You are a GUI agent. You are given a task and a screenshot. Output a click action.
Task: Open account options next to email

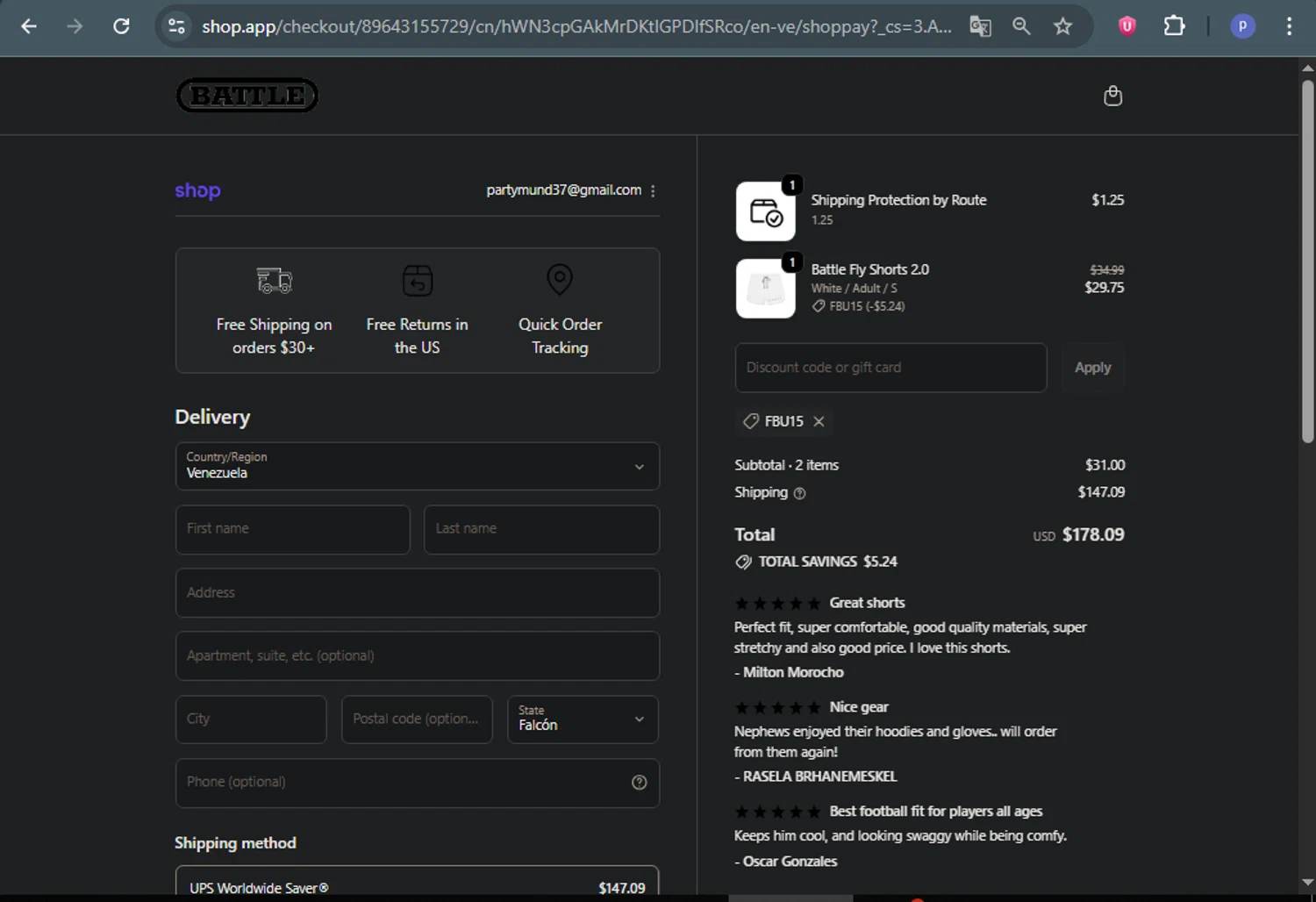point(653,190)
